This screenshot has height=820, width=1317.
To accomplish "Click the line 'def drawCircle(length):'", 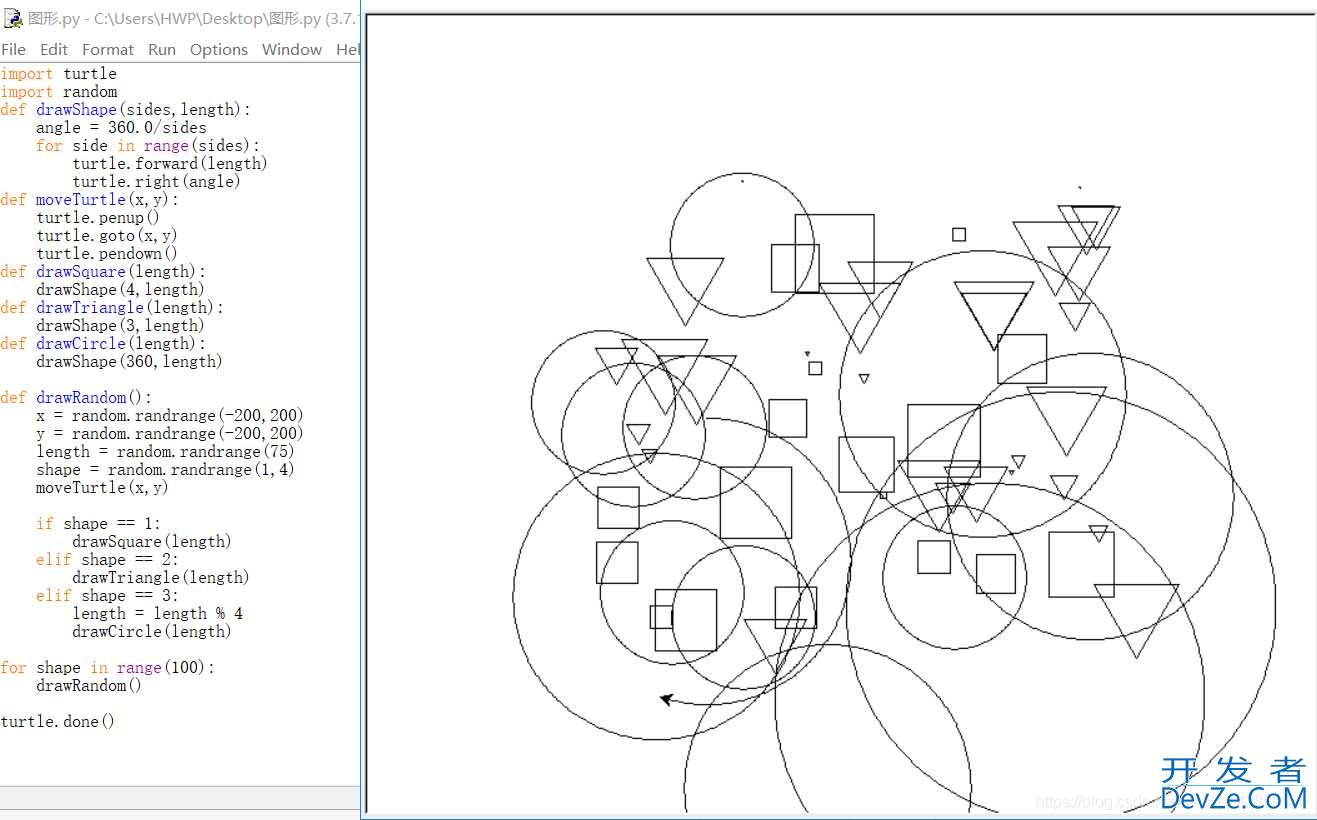I will click(x=103, y=344).
